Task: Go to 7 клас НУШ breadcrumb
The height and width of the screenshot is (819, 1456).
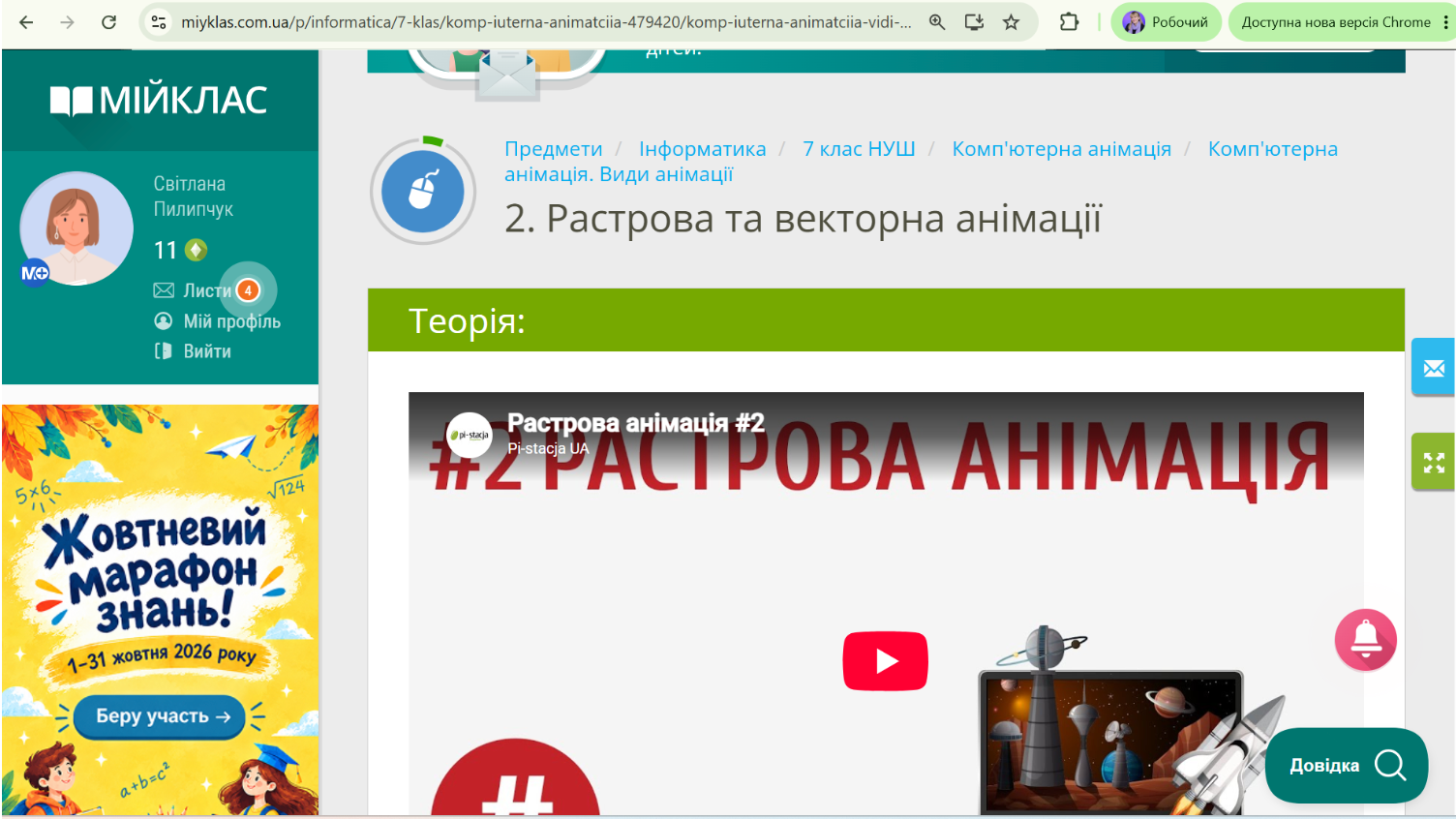Action: [x=859, y=149]
